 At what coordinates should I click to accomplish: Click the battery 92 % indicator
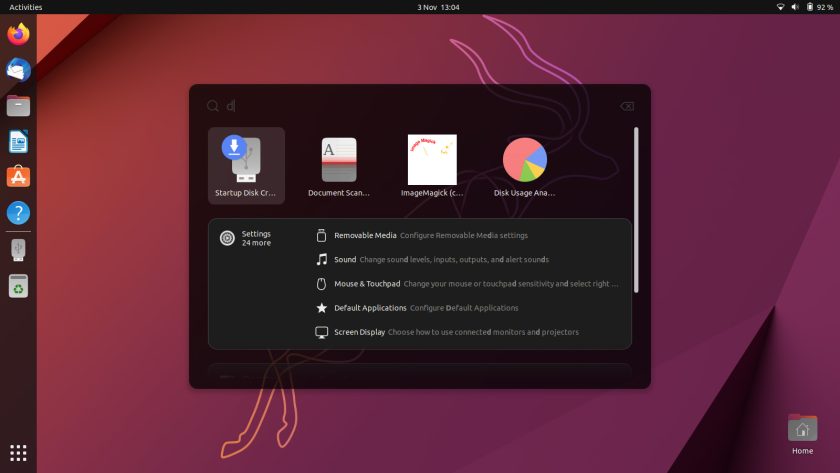tap(820, 7)
